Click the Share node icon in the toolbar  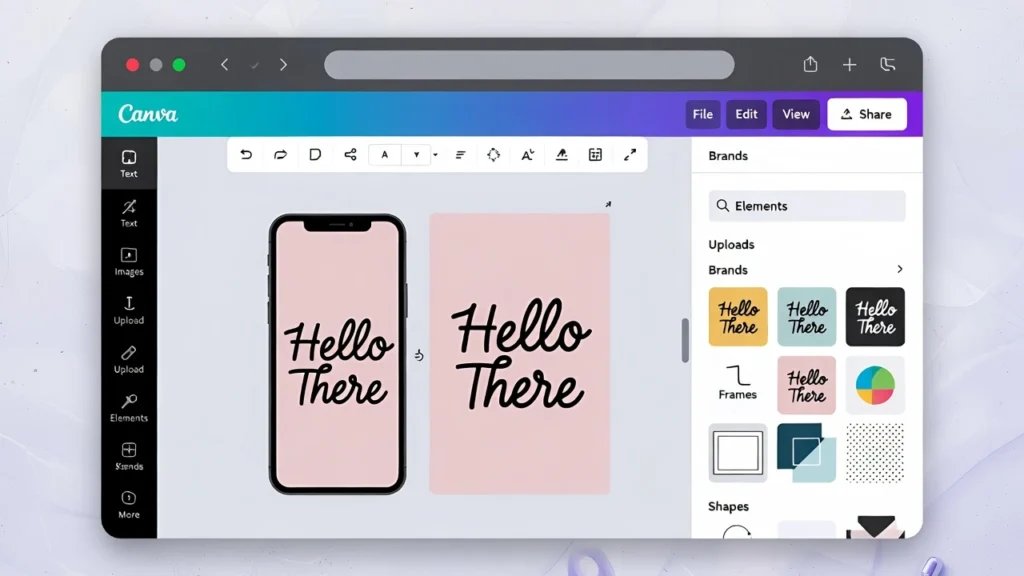tap(349, 154)
